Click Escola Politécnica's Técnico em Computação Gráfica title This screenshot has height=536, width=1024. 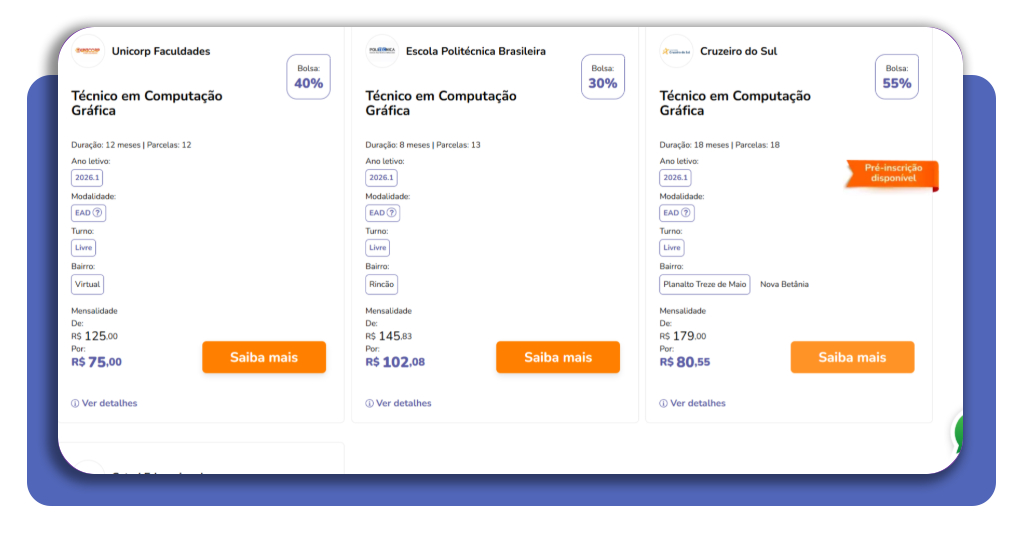coord(441,103)
